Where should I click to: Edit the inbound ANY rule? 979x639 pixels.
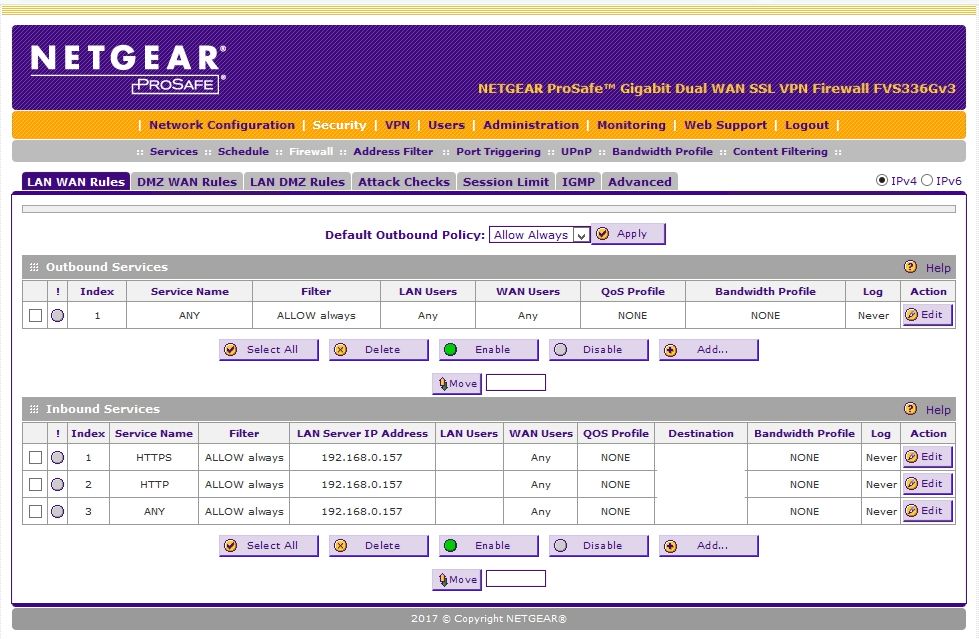[927, 510]
